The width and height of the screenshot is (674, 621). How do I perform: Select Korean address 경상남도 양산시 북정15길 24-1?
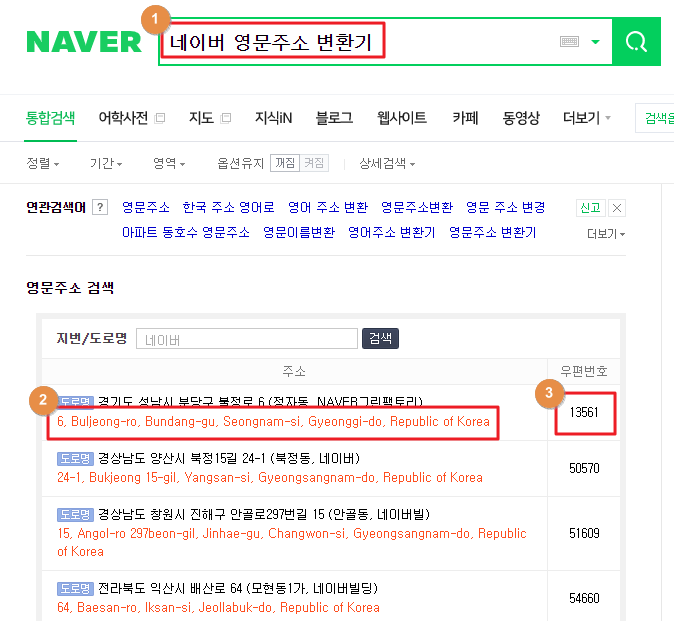tap(229, 459)
